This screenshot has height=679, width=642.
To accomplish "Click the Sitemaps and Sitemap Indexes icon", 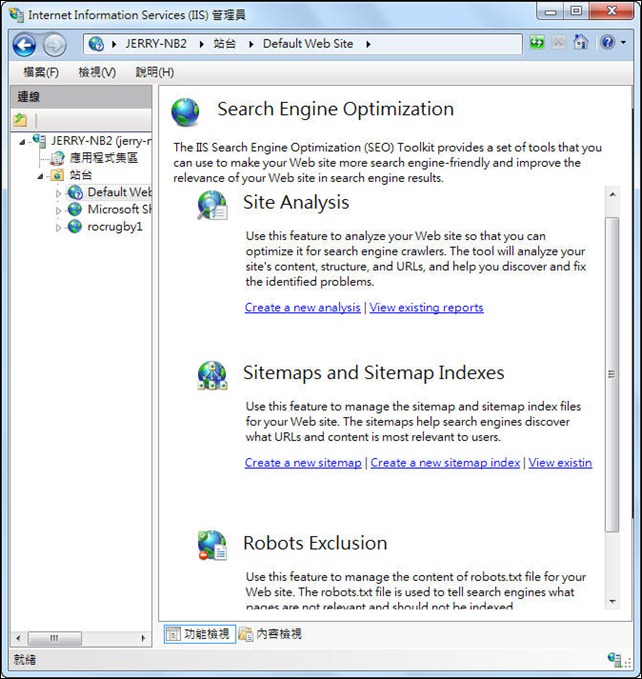I will click(212, 375).
